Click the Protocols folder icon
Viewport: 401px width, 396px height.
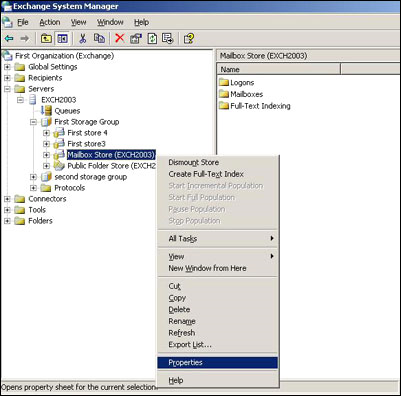tap(46, 188)
